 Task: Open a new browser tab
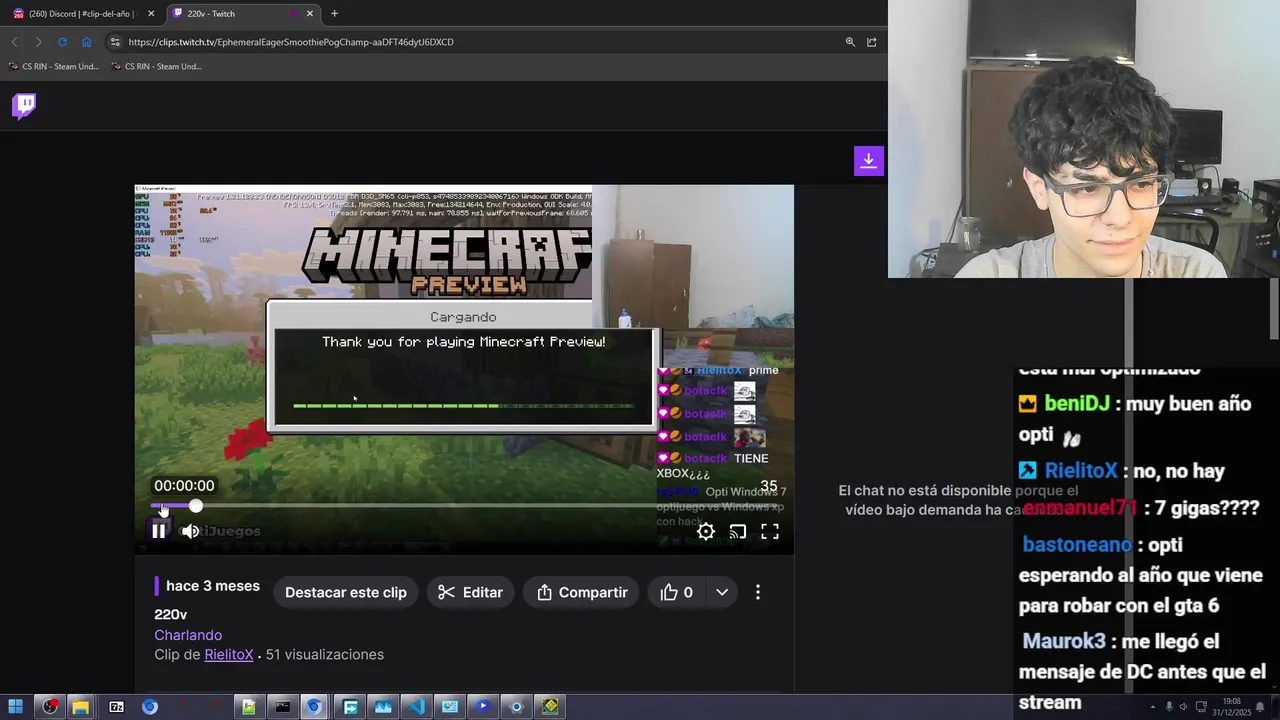(334, 14)
